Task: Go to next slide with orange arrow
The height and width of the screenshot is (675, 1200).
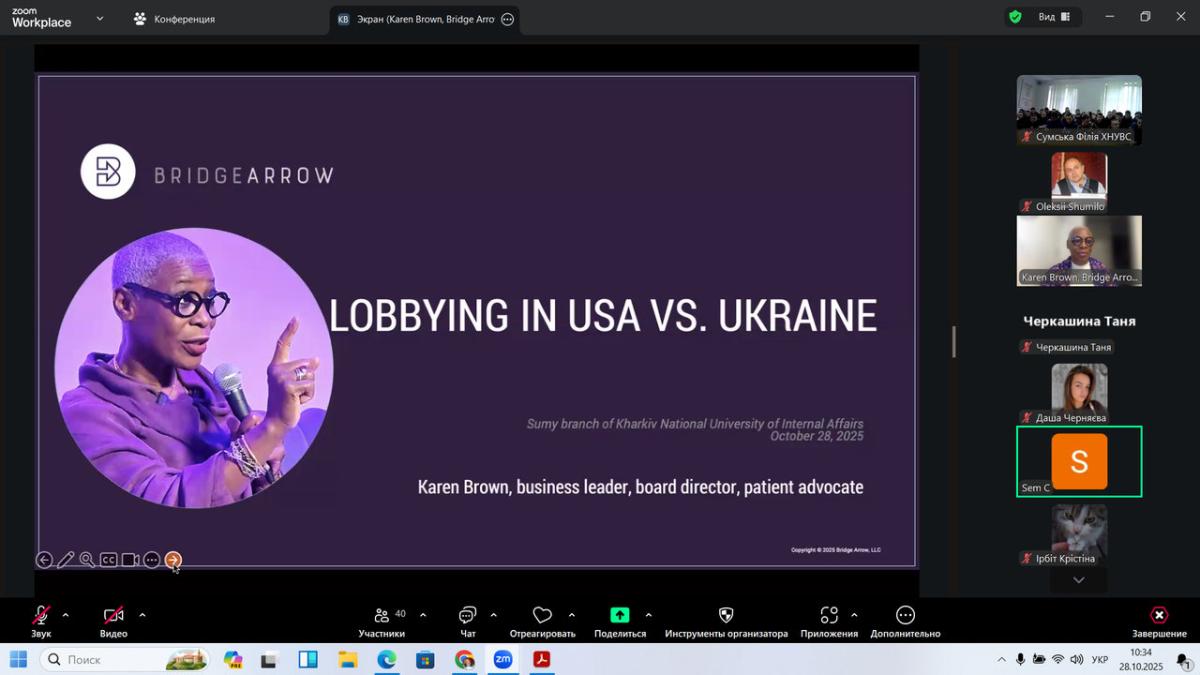Action: tap(173, 560)
